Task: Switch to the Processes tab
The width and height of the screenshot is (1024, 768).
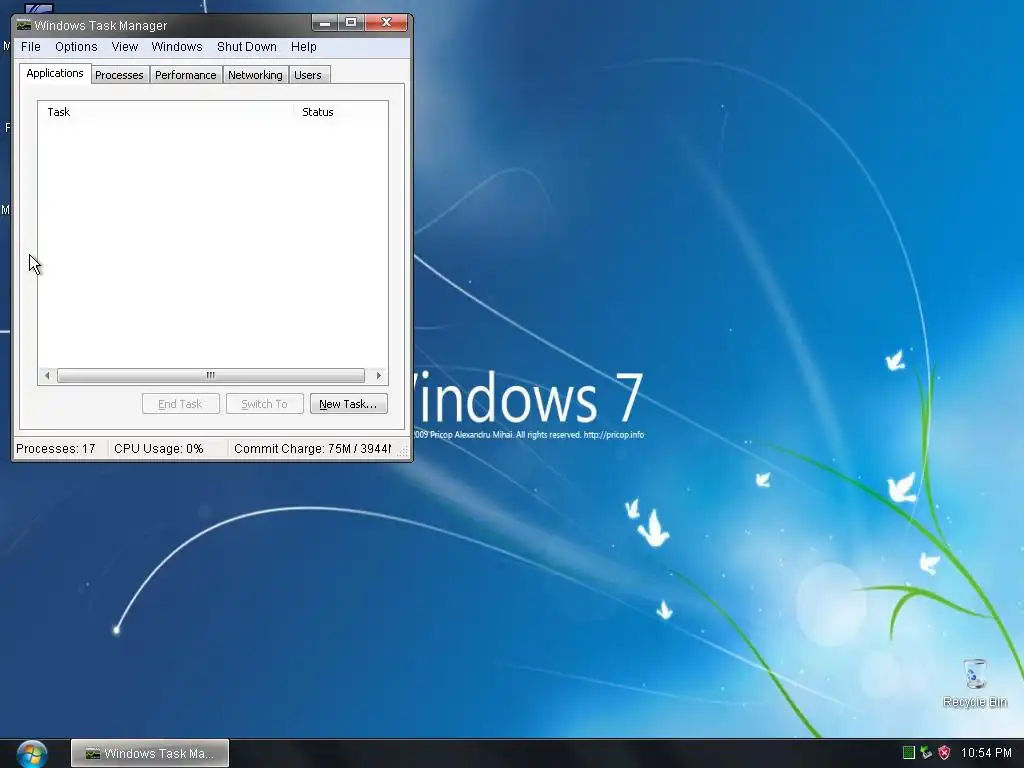Action: tap(120, 75)
